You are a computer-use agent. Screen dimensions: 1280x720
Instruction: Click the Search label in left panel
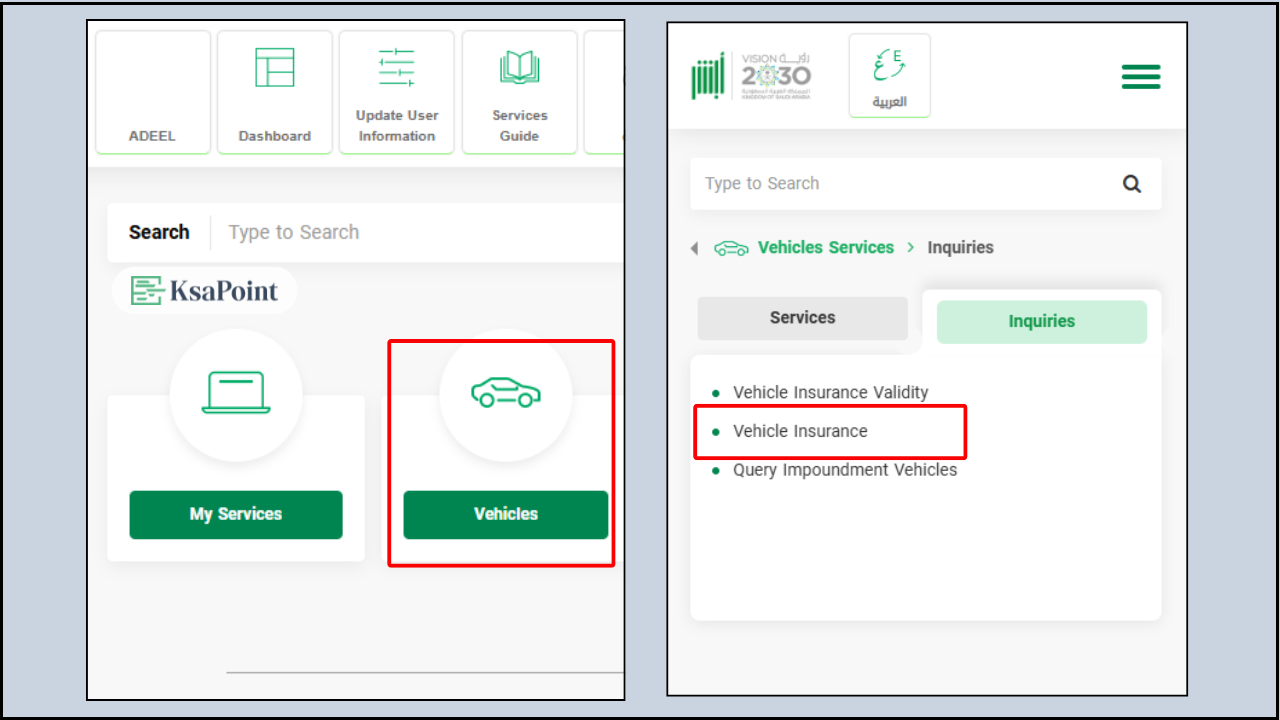coord(159,232)
